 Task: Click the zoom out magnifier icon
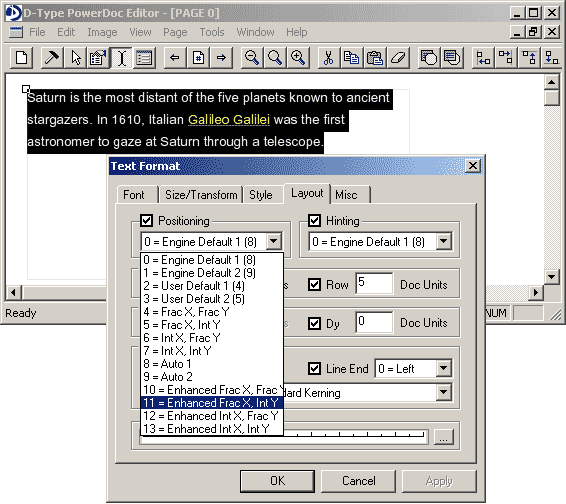[252, 58]
